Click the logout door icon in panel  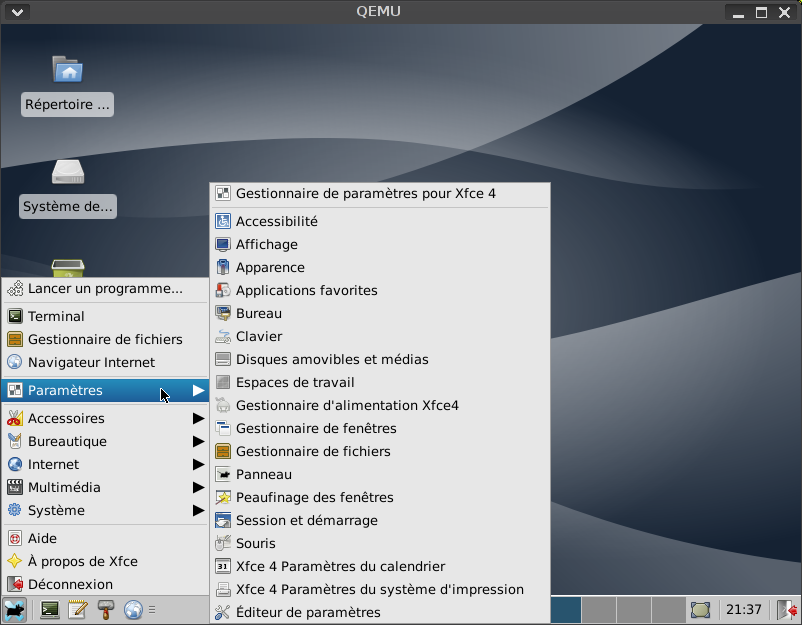point(787,609)
